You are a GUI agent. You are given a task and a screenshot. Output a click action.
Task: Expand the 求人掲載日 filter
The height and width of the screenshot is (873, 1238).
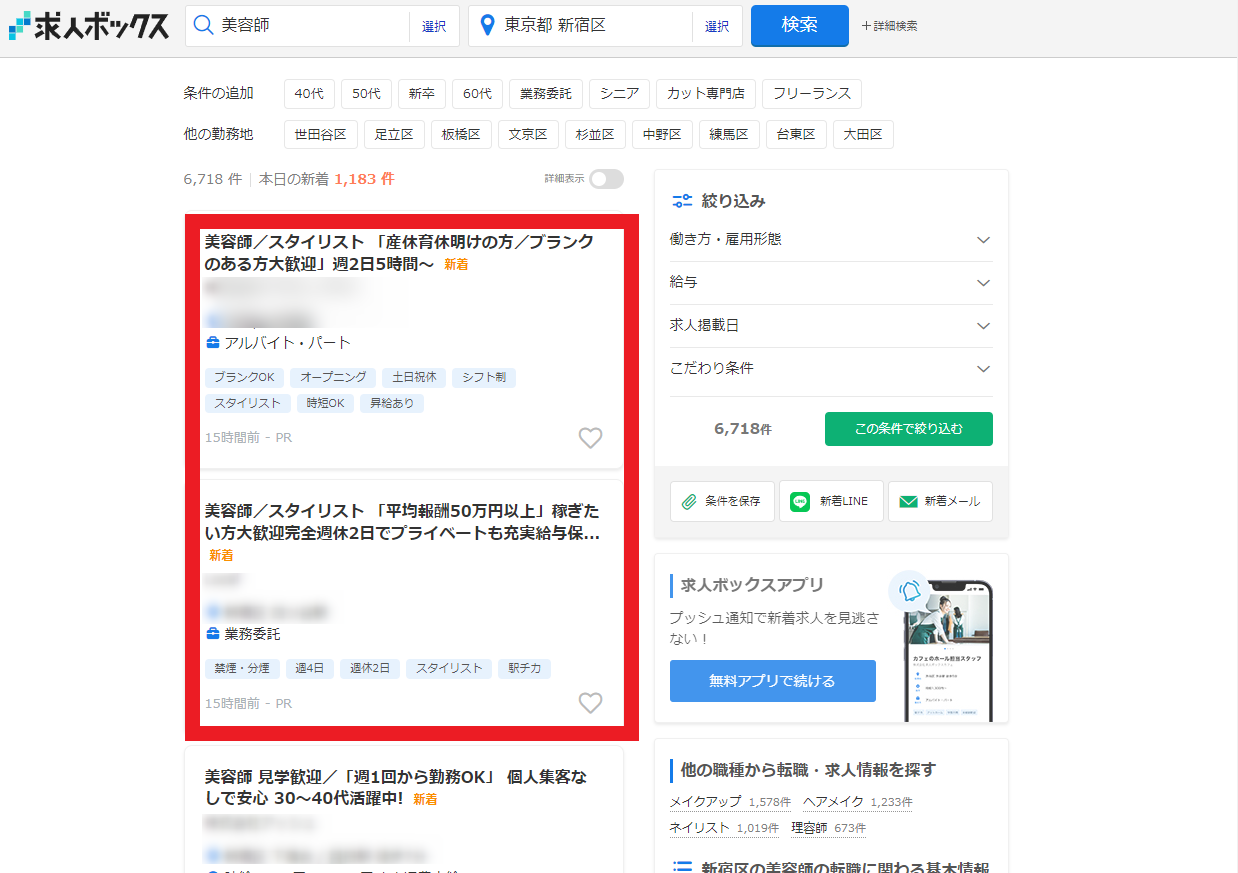point(831,326)
